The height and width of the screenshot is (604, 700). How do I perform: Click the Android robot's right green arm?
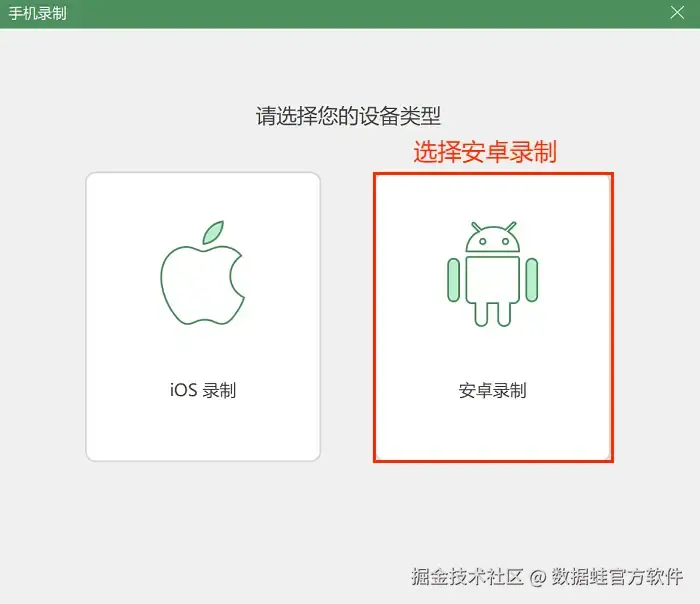click(532, 280)
